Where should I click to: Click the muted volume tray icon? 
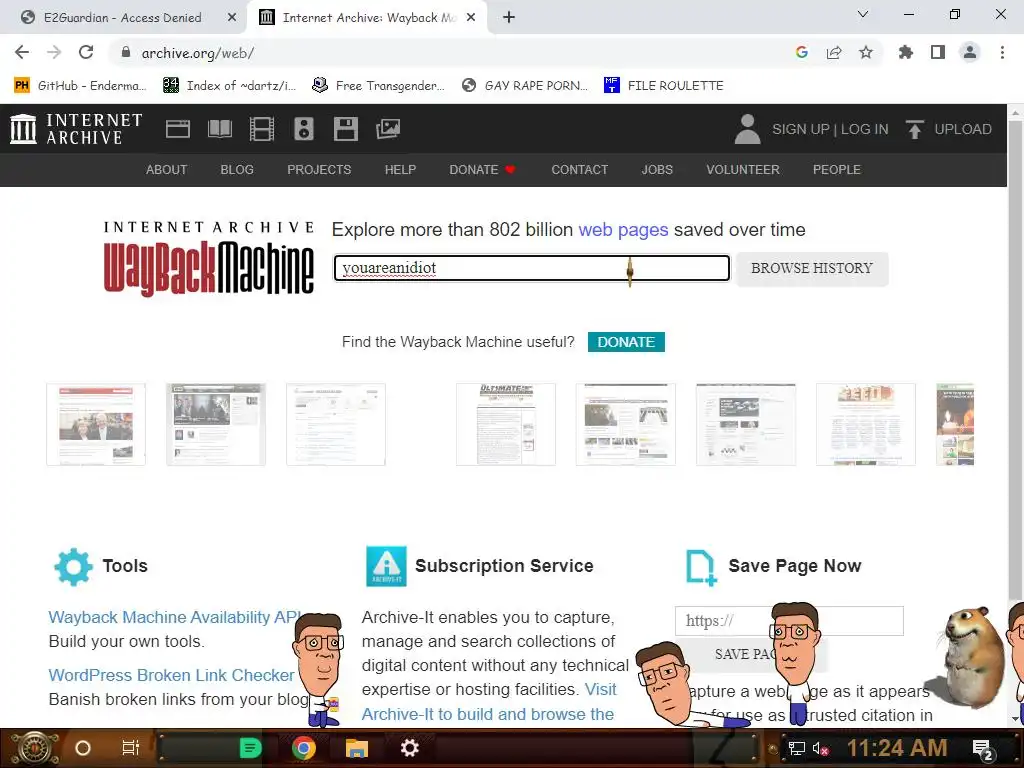coord(820,749)
